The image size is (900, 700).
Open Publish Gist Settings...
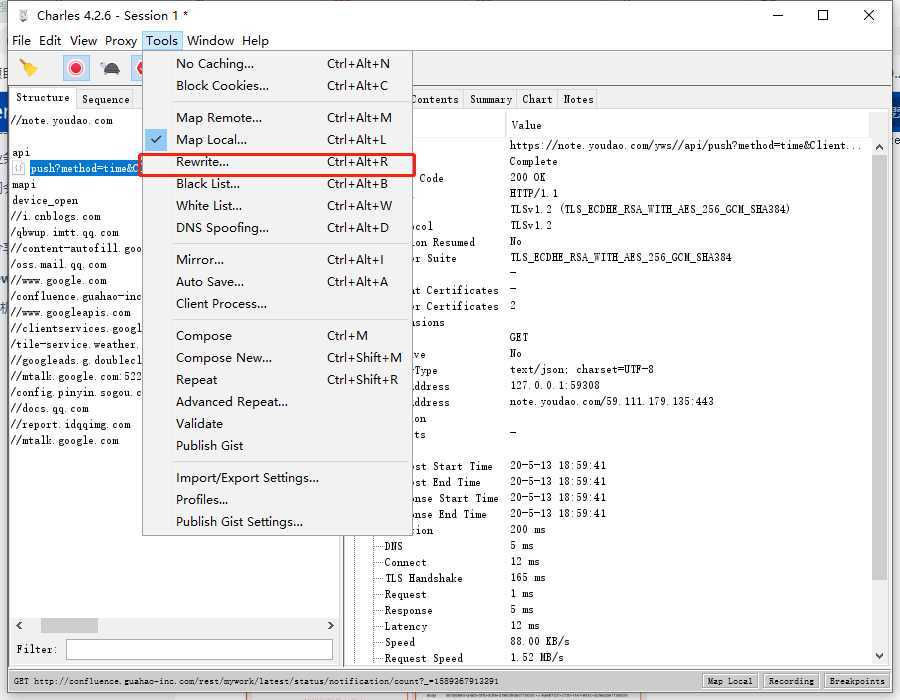[277, 522]
